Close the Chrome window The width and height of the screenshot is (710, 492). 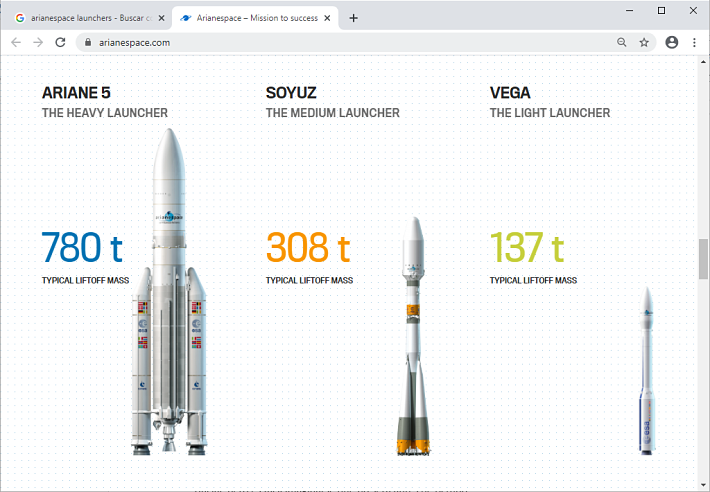693,10
